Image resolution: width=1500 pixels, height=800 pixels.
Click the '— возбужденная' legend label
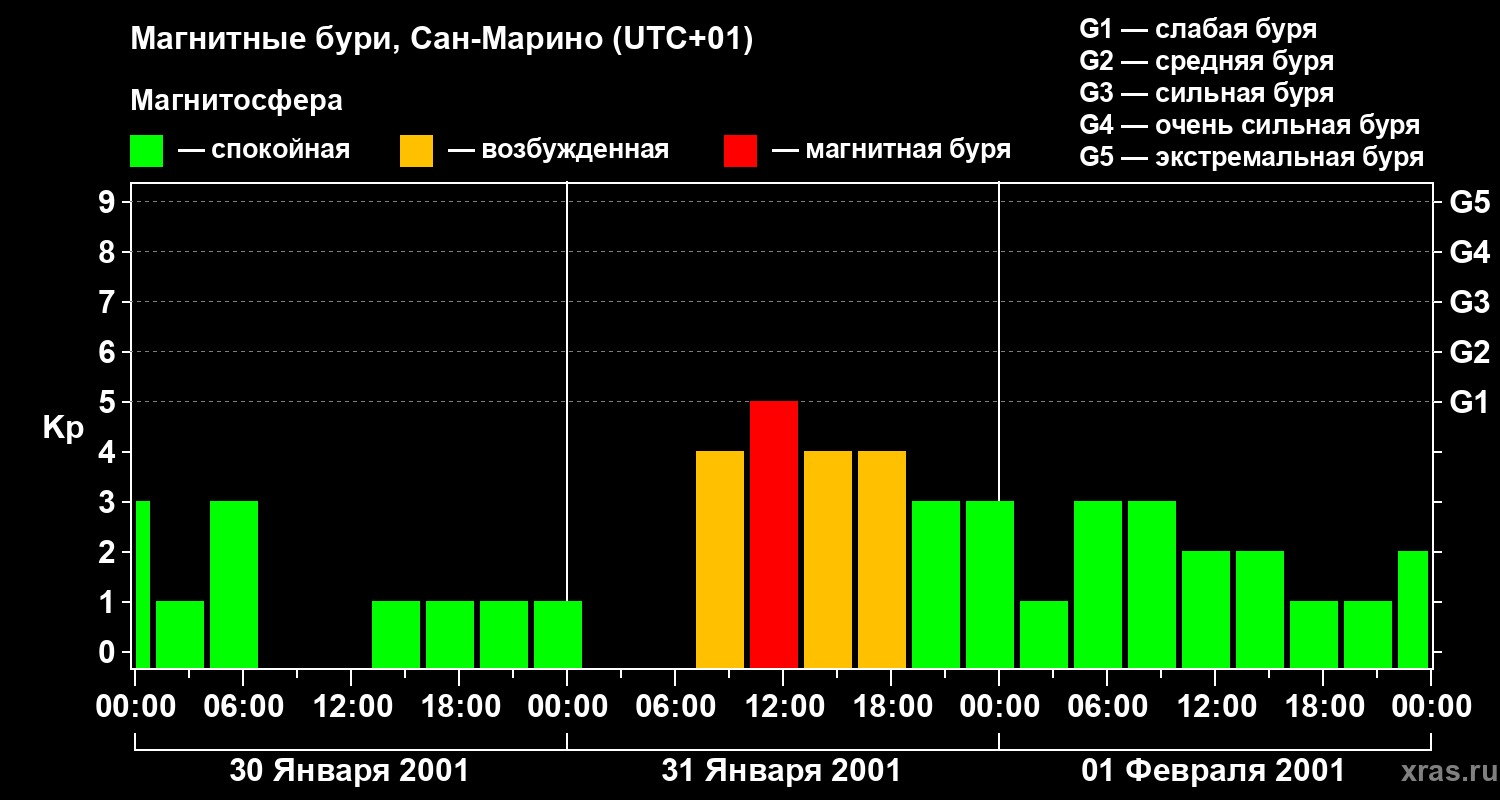click(558, 151)
